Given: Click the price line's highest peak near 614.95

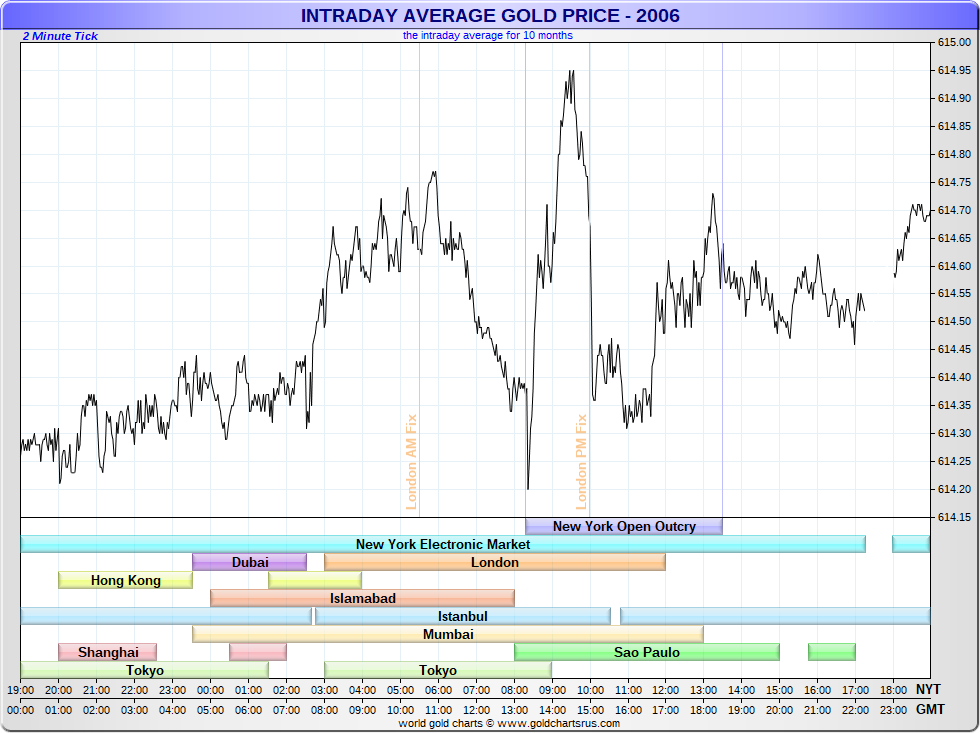Looking at the screenshot, I should [x=571, y=71].
